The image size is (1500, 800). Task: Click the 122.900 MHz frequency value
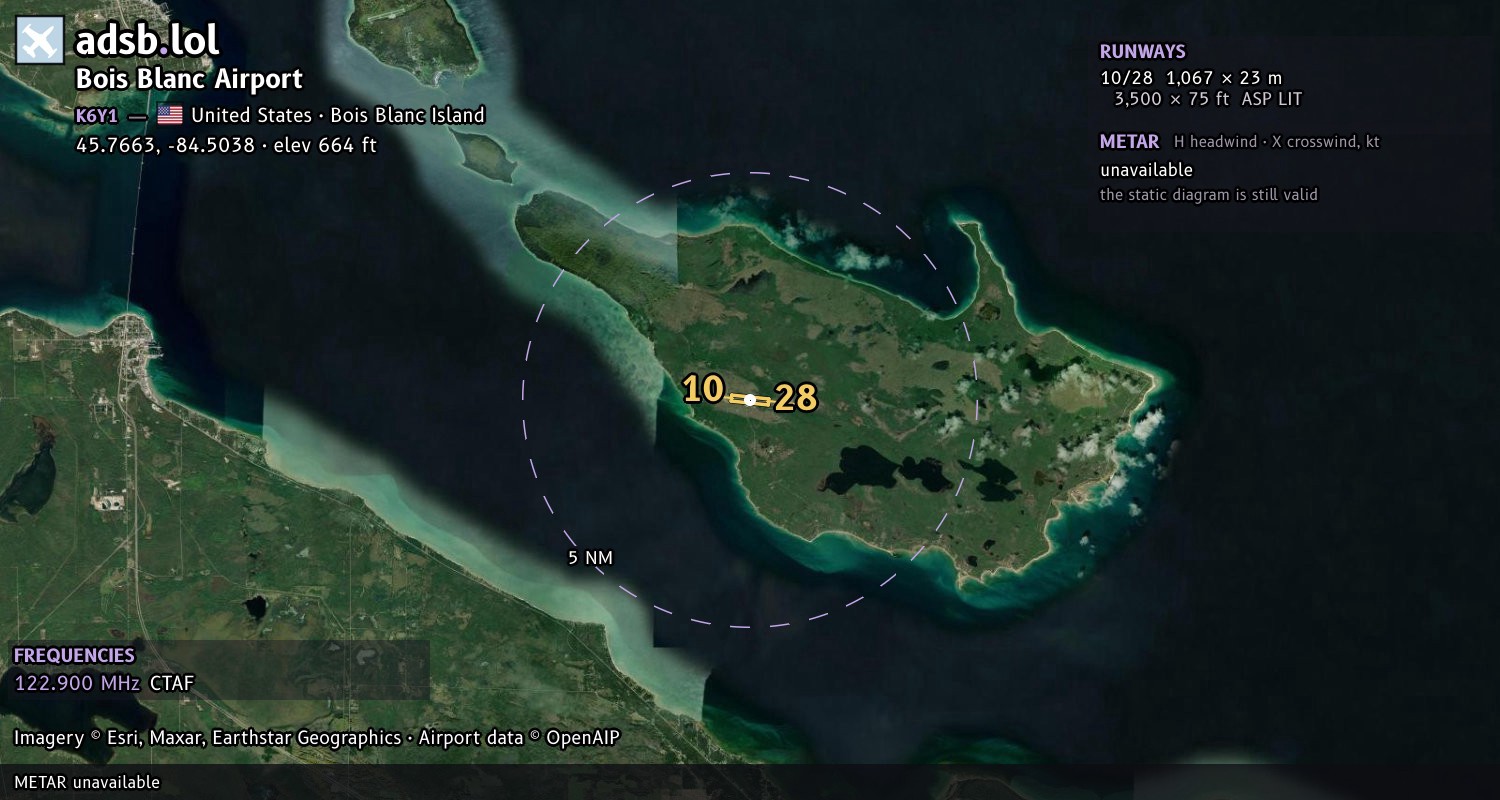coord(77,684)
